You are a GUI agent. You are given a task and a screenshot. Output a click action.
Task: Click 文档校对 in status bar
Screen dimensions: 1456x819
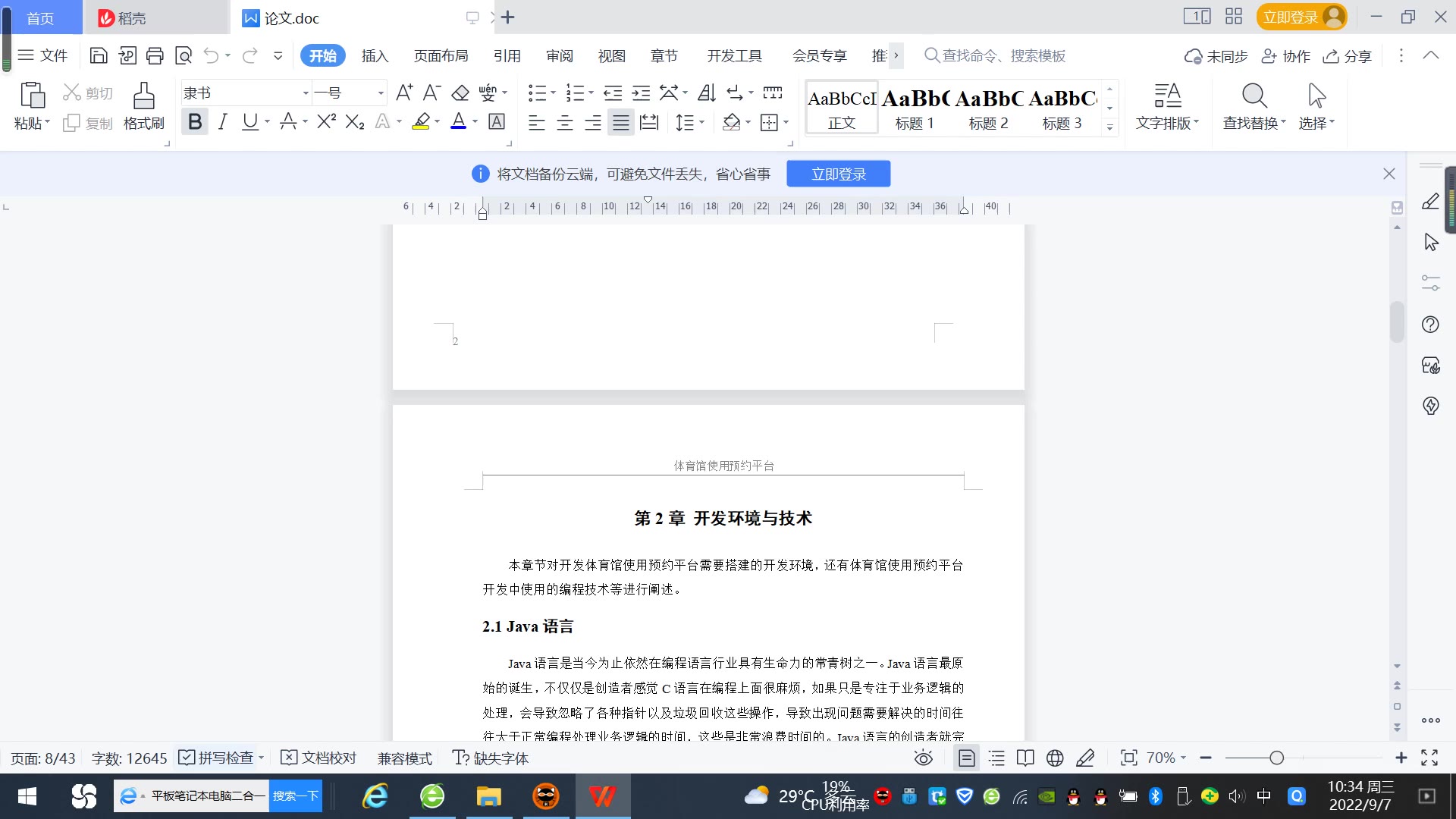click(x=318, y=758)
